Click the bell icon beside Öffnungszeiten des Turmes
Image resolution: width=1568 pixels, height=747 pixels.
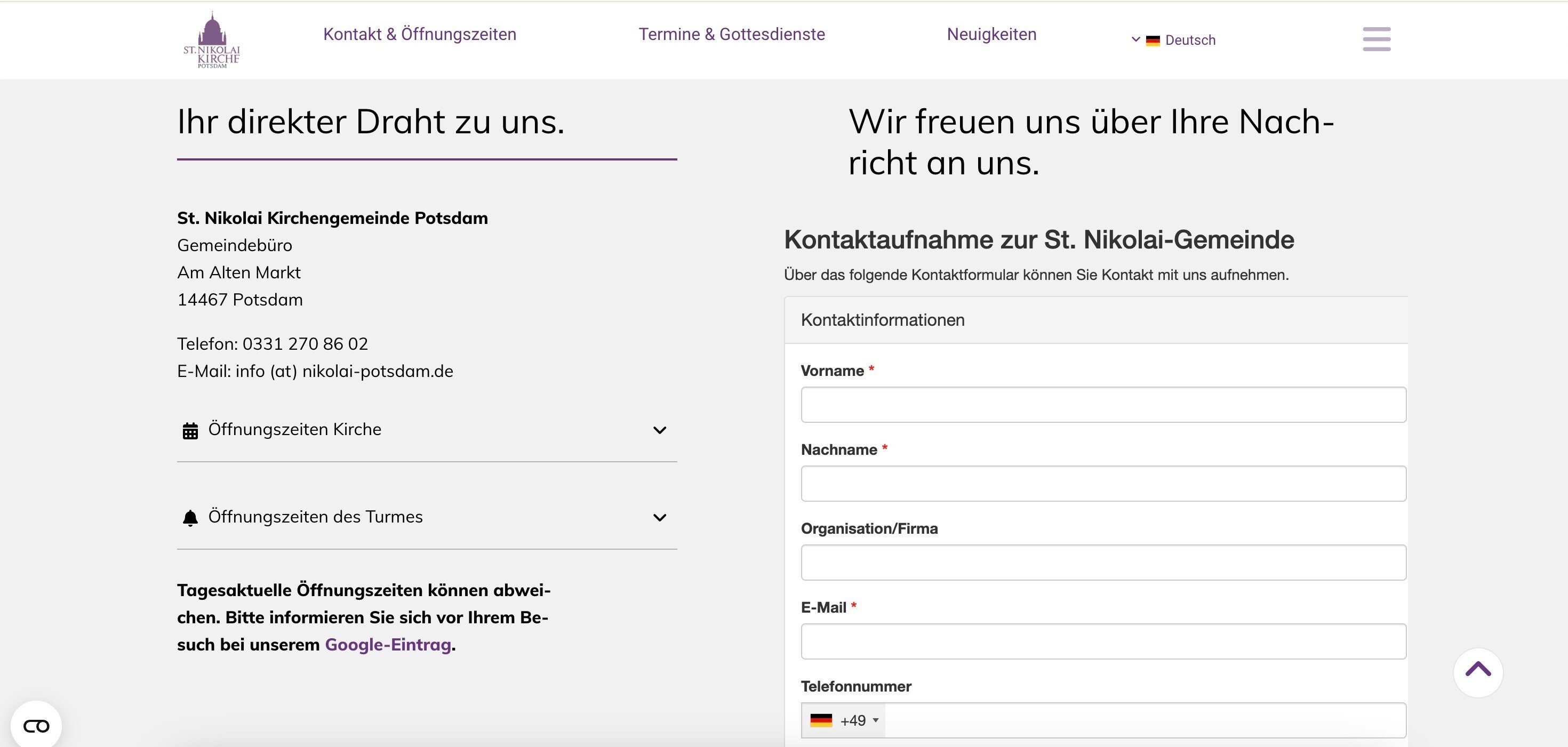(x=190, y=518)
